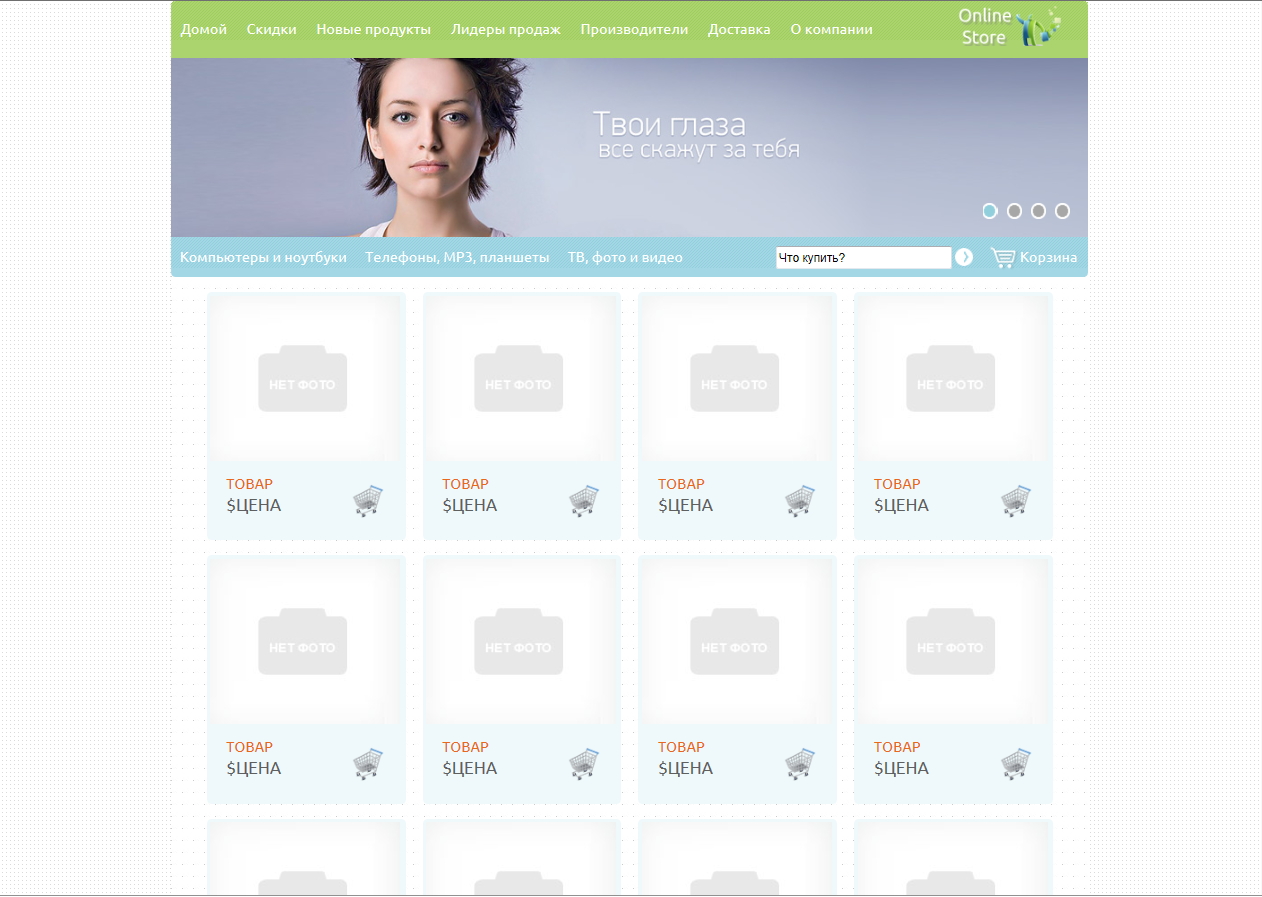Viewport: 1262px width, 897px height.
Task: Click banner subtitle все скажут за тебя
Action: tap(699, 150)
